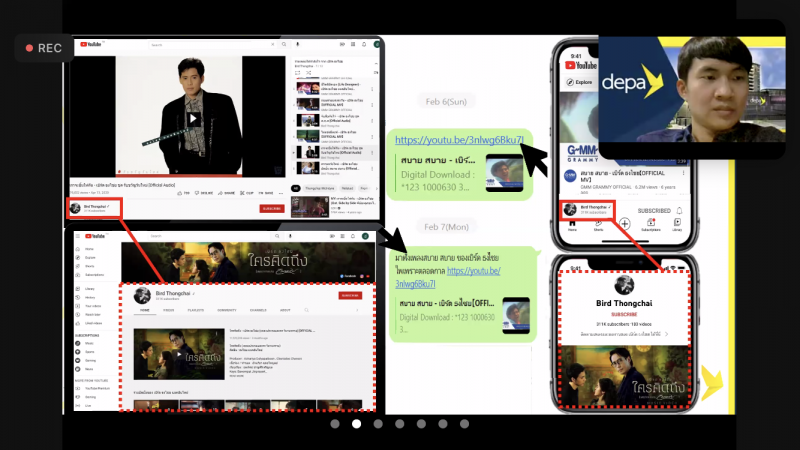Tap the plus create button on the phone
This screenshot has width=800, height=450.
click(624, 223)
